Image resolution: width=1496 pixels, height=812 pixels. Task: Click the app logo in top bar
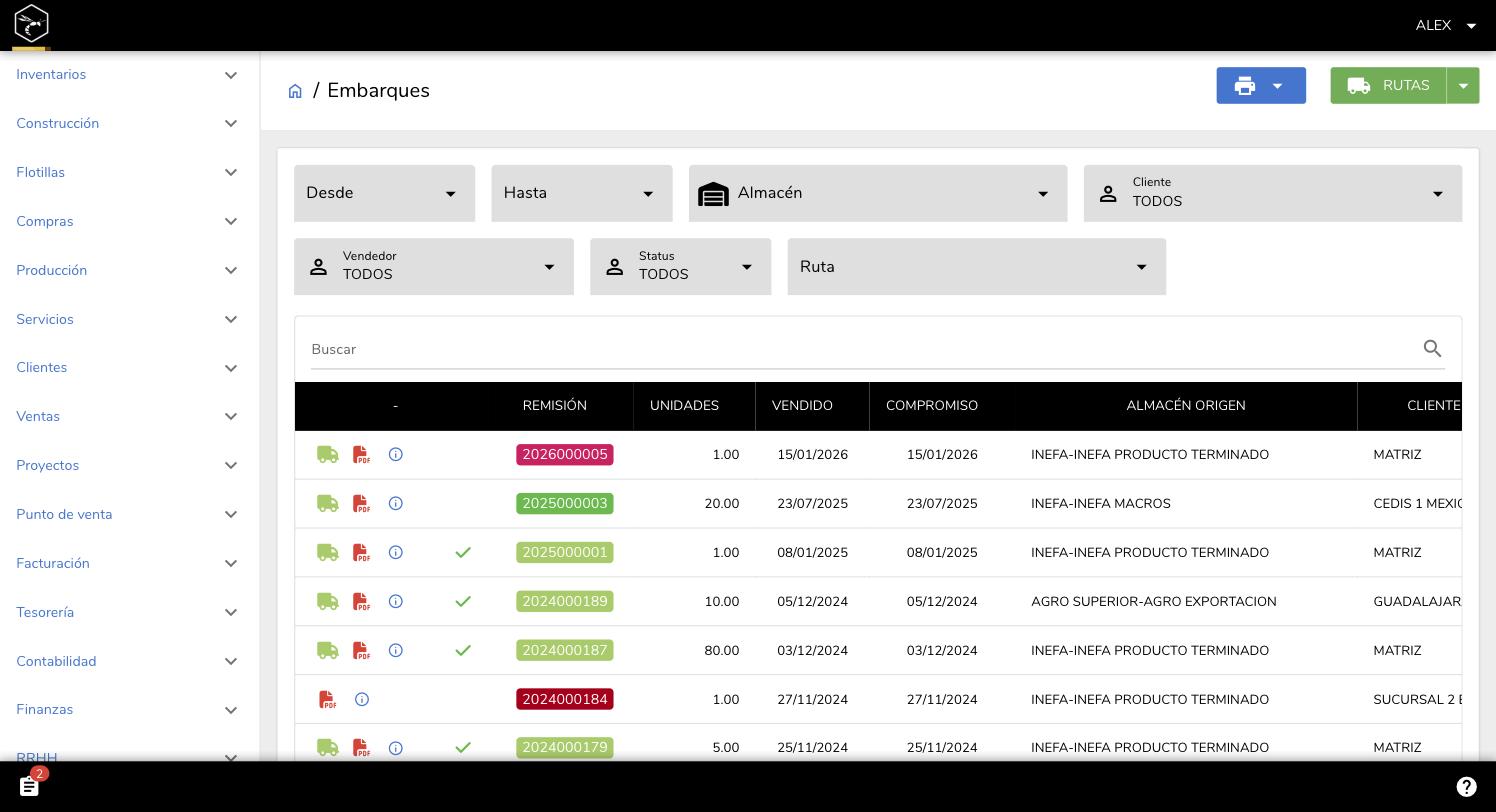click(31, 22)
